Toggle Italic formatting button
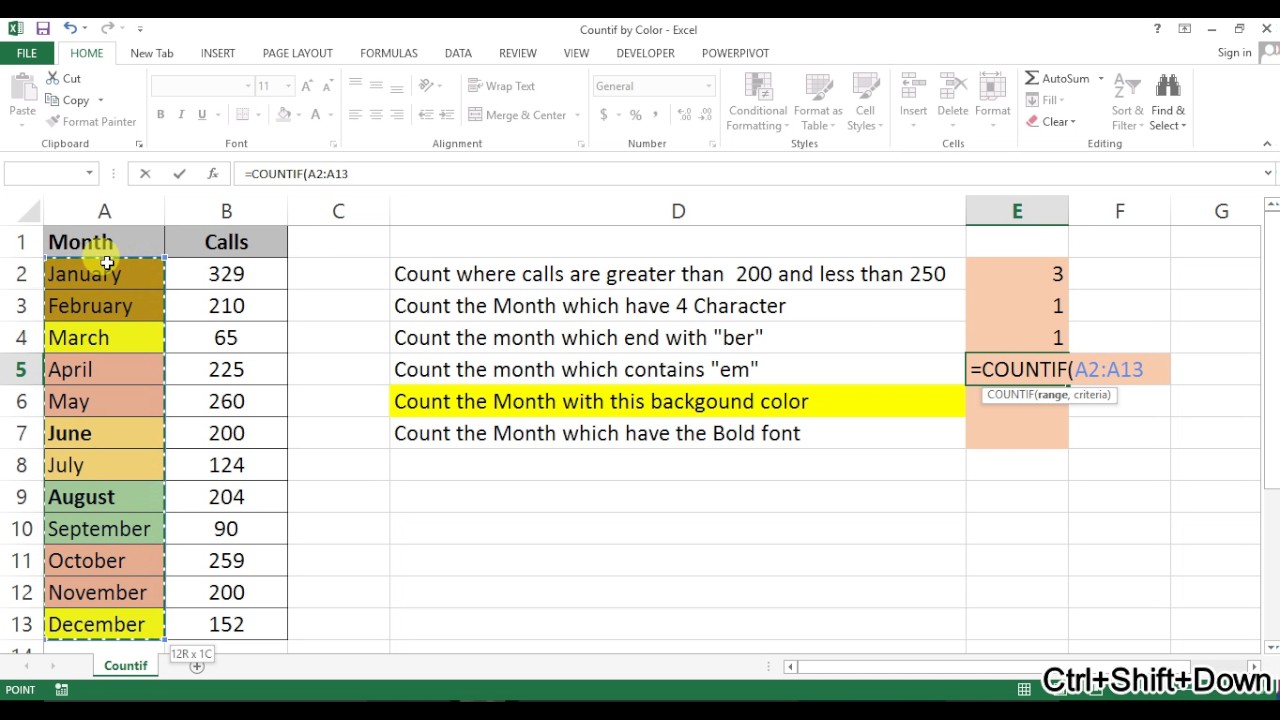Screen dimensions: 1280x720 pyautogui.click(x=181, y=115)
